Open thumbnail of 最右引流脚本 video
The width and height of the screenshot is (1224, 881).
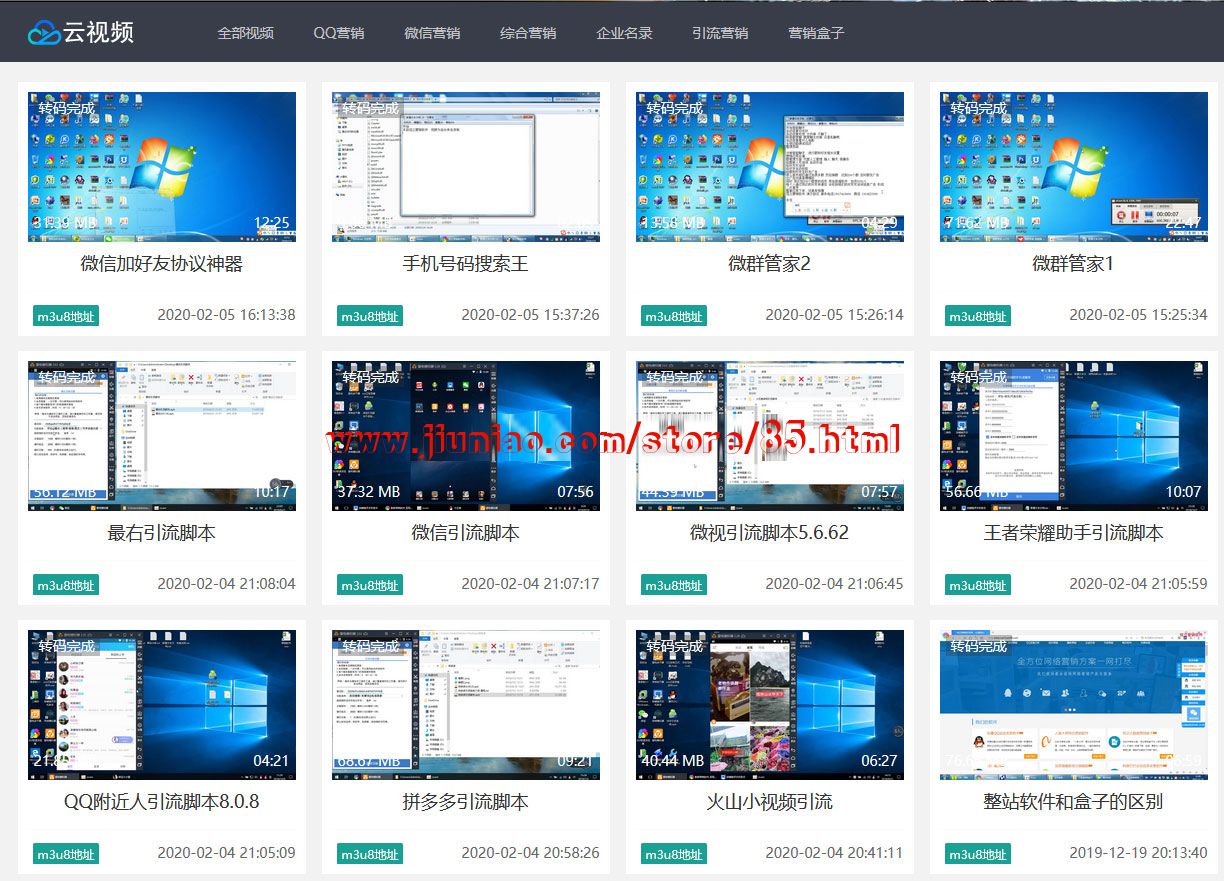click(x=162, y=436)
